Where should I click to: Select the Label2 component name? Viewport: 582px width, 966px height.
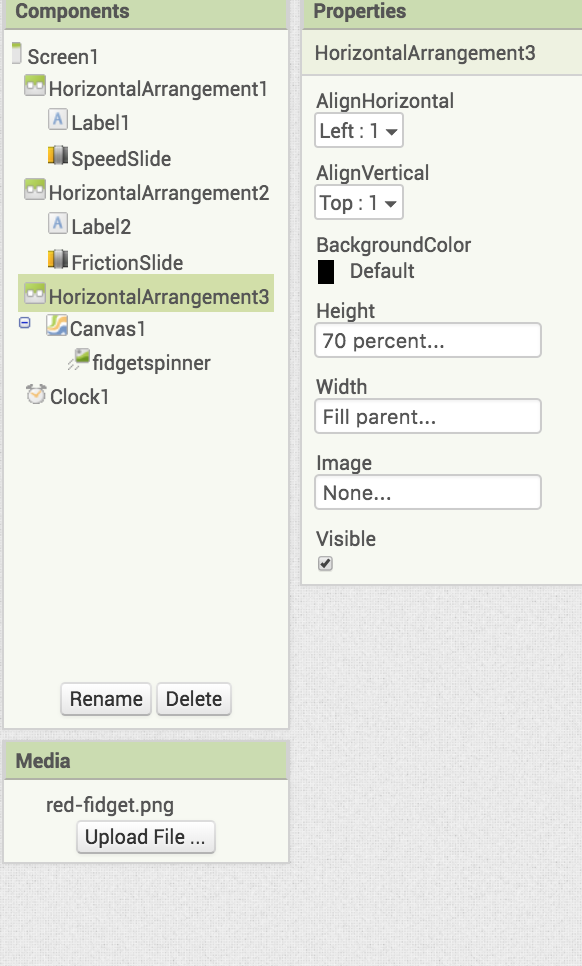101,227
